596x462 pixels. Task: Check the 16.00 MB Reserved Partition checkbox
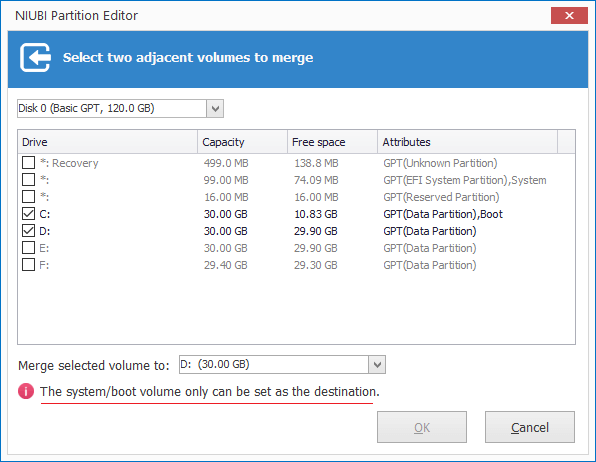tap(29, 197)
